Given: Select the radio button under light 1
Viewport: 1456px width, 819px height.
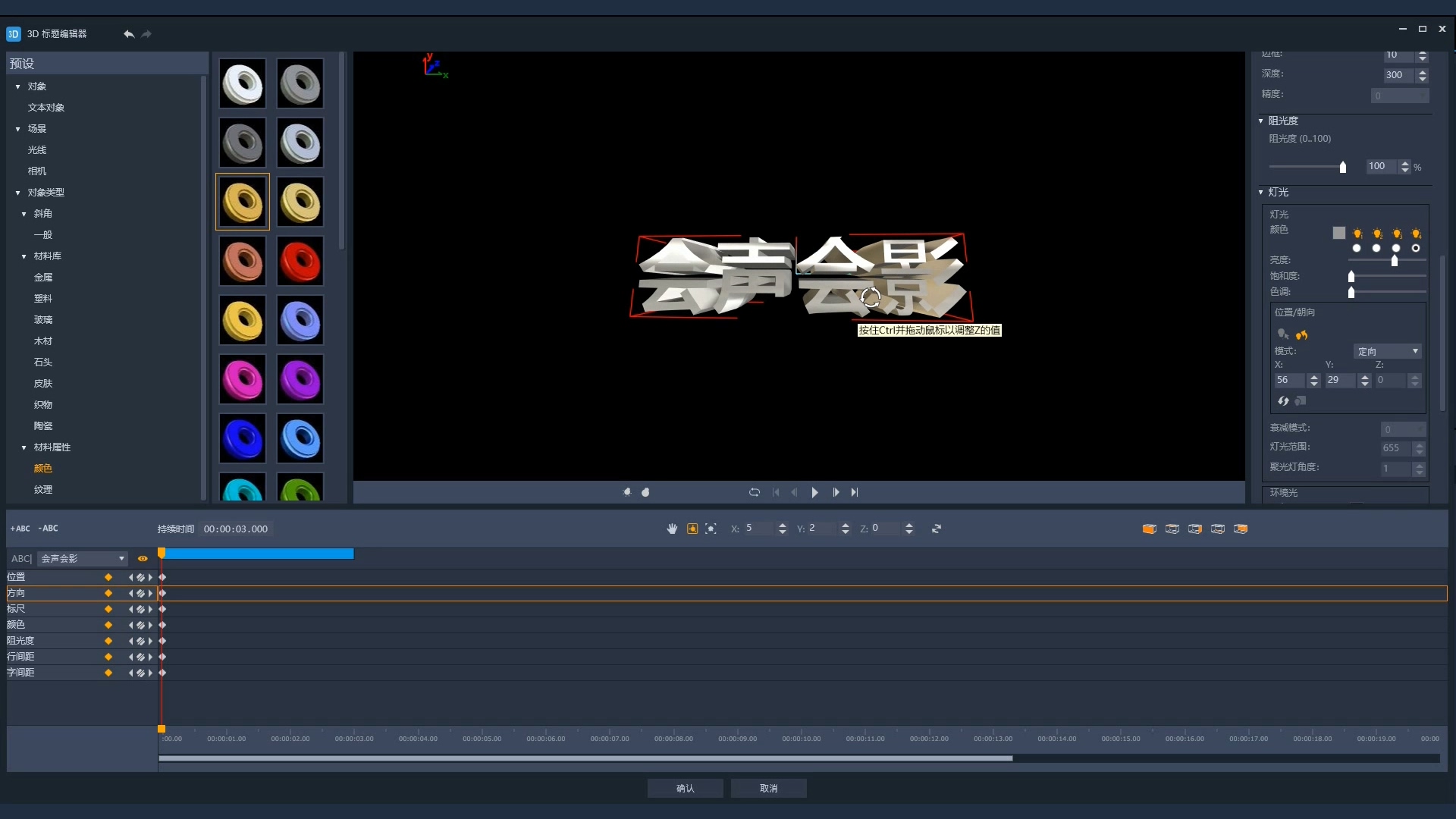Looking at the screenshot, I should pyautogui.click(x=1357, y=248).
